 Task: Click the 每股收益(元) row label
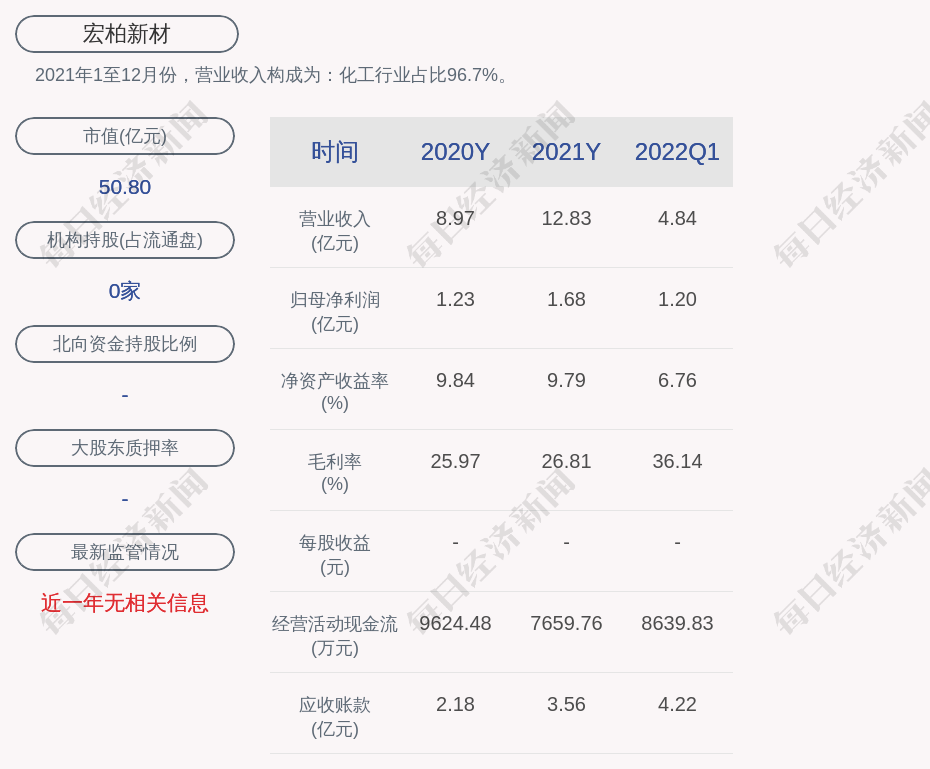(335, 555)
